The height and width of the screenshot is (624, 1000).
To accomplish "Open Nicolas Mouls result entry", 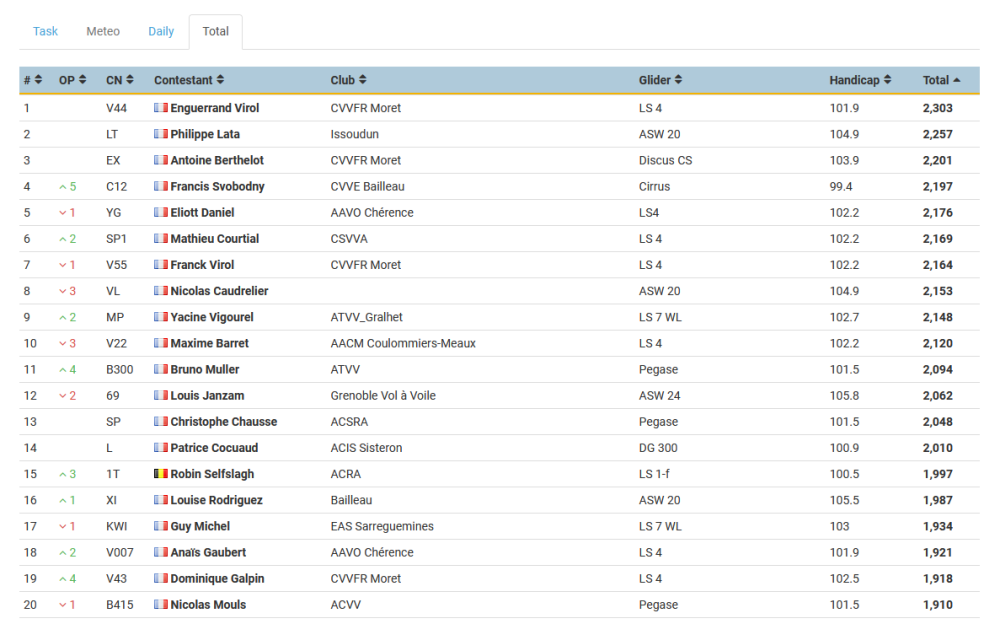I will [208, 605].
